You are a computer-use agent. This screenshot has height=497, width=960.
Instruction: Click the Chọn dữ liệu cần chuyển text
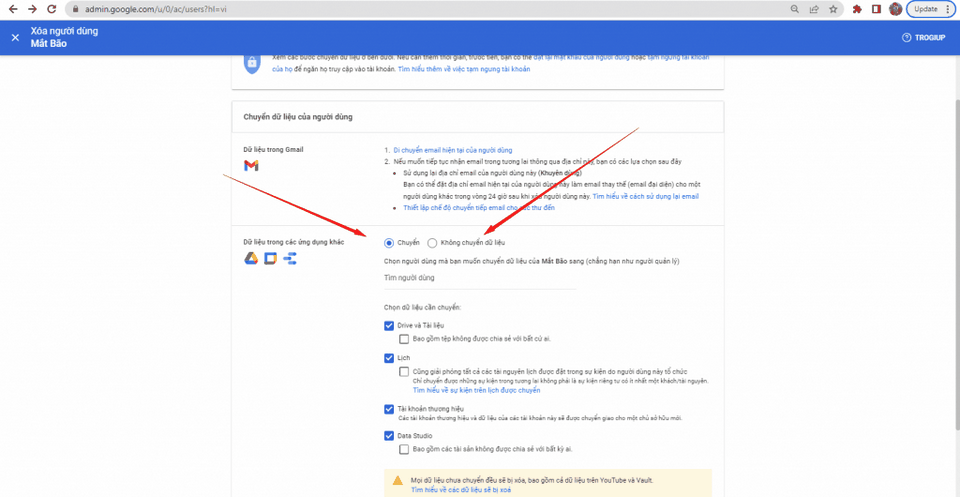click(422, 307)
